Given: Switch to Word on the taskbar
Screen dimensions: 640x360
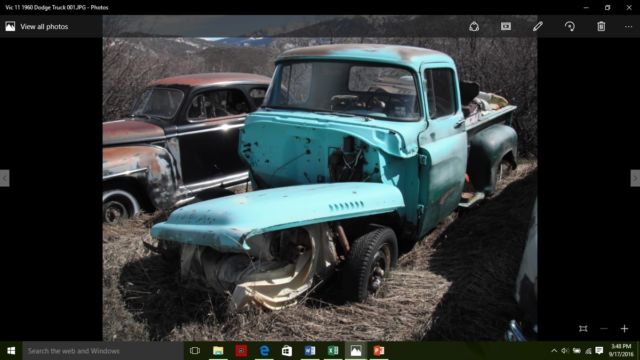Looking at the screenshot, I should pyautogui.click(x=310, y=351).
